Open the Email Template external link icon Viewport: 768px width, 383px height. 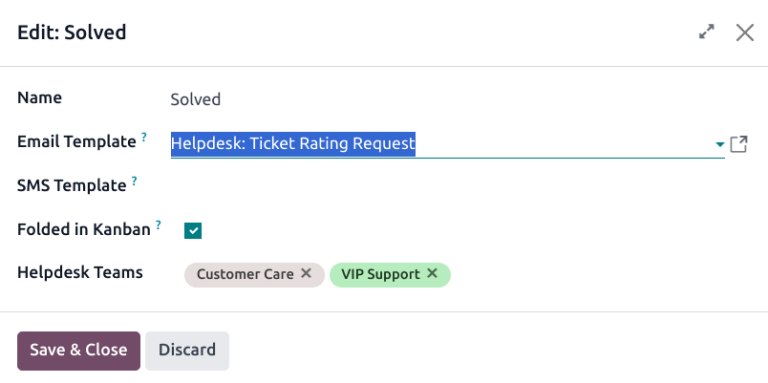(739, 144)
